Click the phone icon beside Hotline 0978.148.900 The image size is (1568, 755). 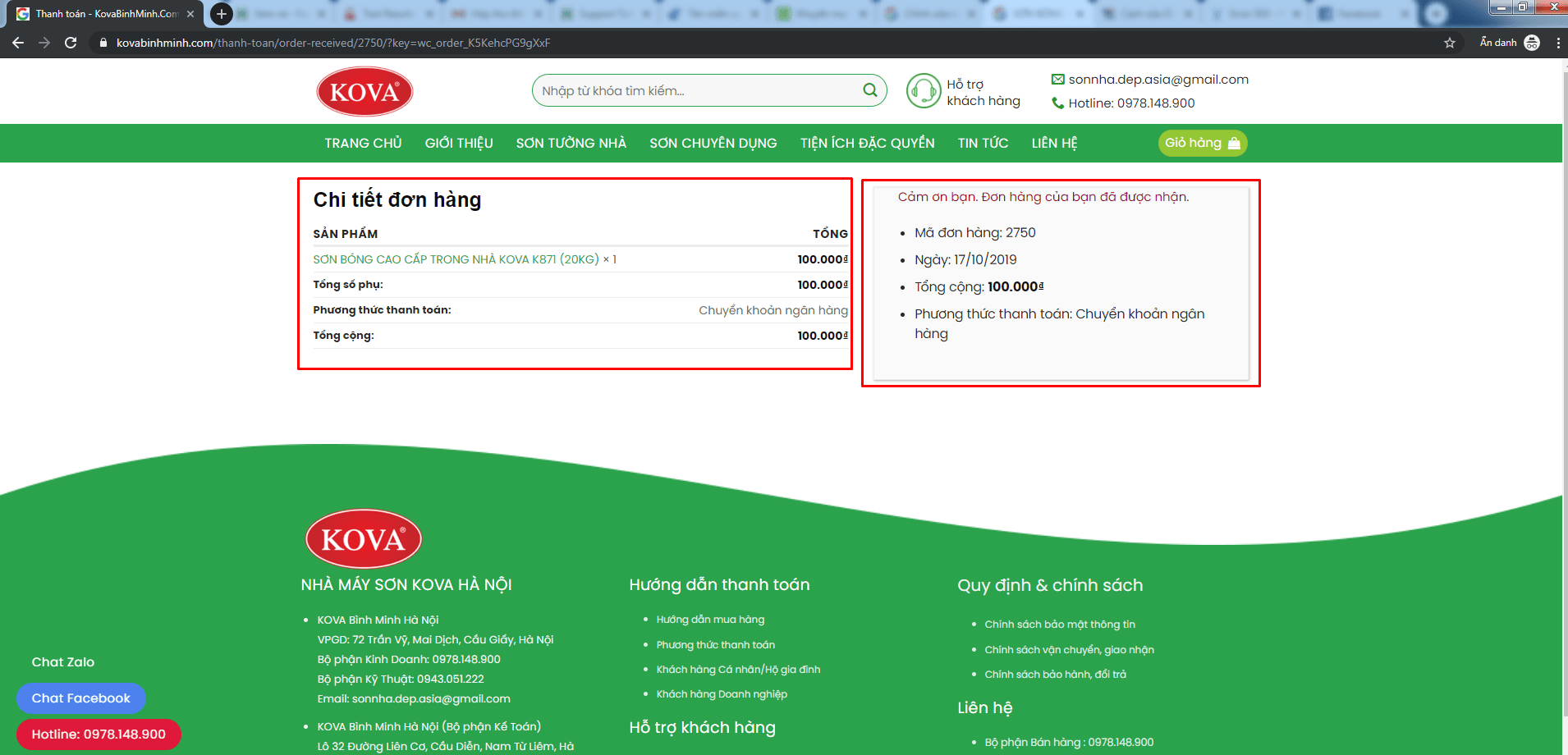click(x=1058, y=103)
